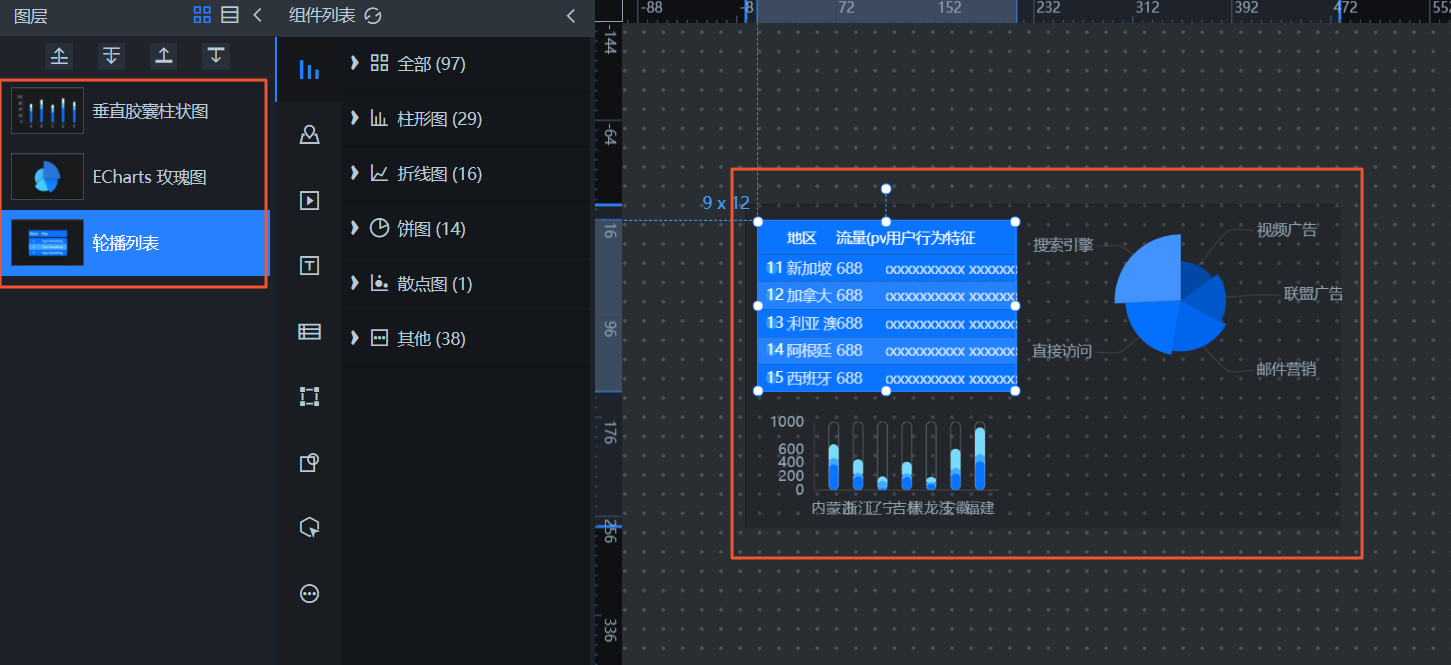Click the rose pie chart on canvas
Screen dimensions: 1451x665
(1170, 295)
